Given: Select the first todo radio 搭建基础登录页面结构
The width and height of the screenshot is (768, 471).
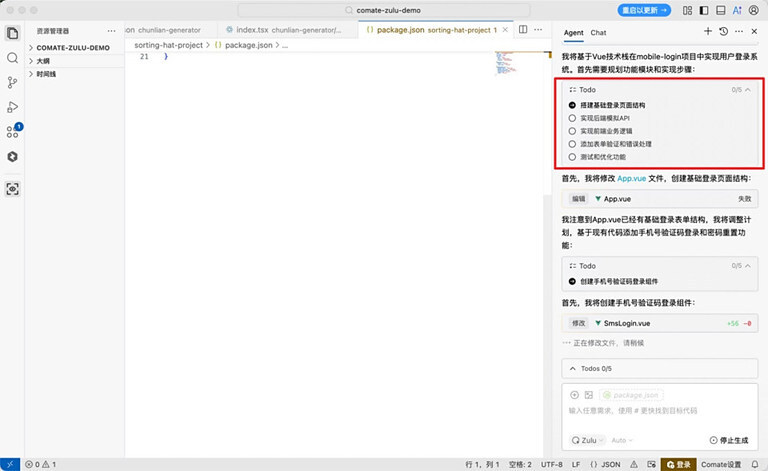Looking at the screenshot, I should click(x=572, y=105).
